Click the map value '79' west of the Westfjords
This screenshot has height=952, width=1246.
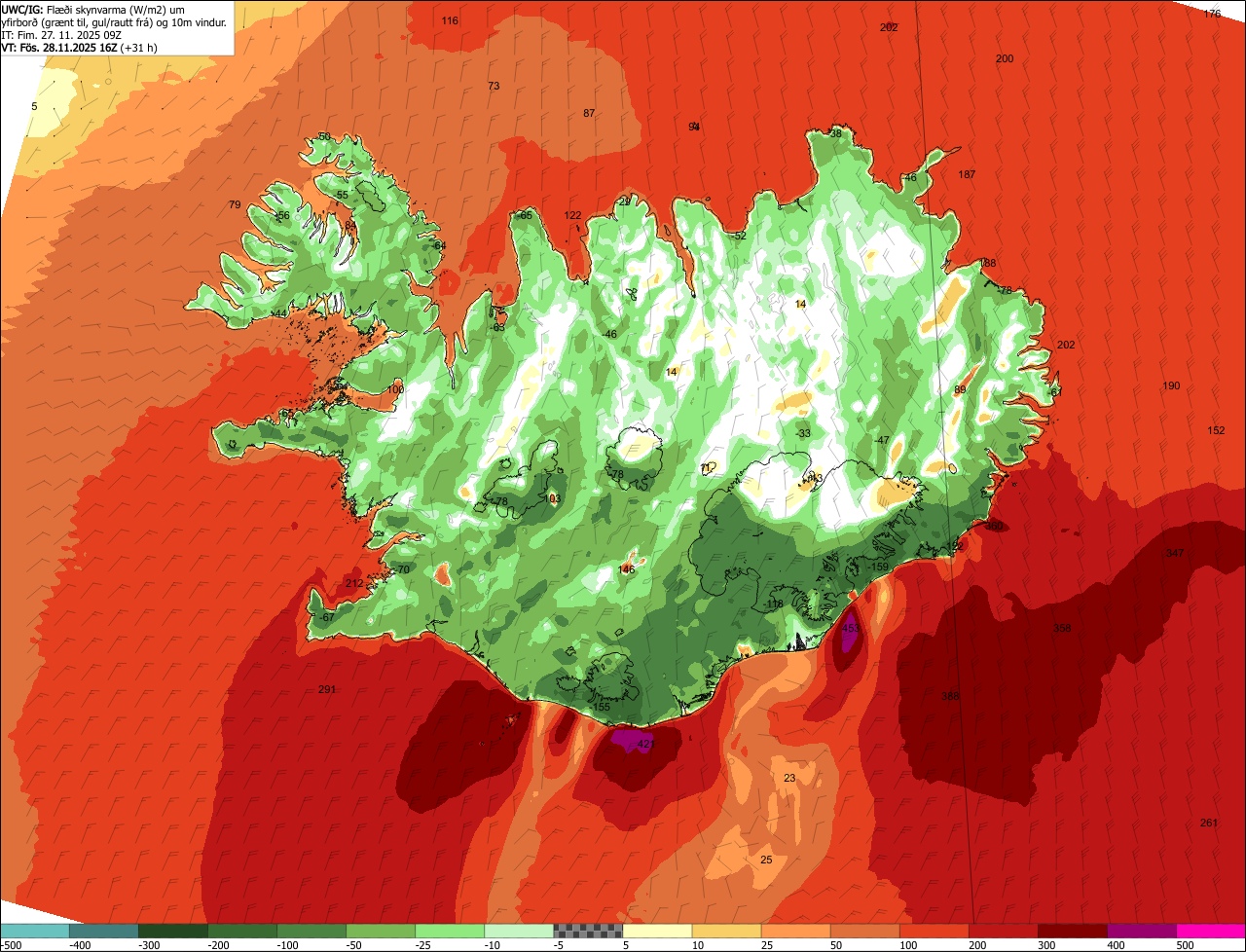click(234, 205)
